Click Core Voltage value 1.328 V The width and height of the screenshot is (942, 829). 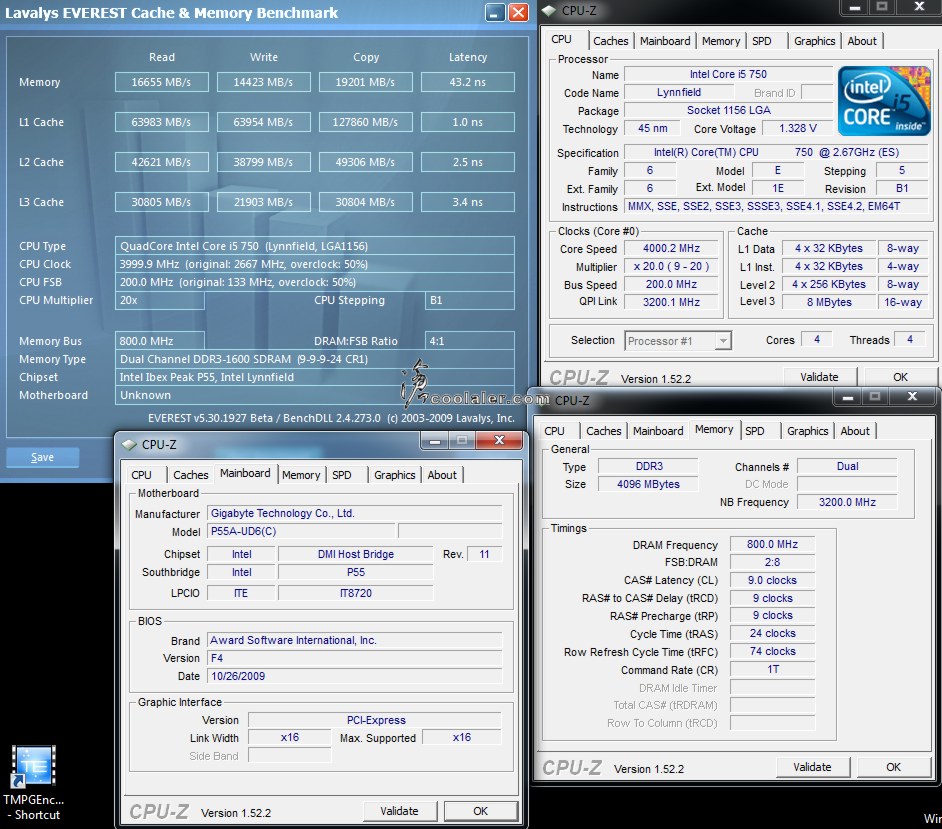pyautogui.click(x=797, y=128)
